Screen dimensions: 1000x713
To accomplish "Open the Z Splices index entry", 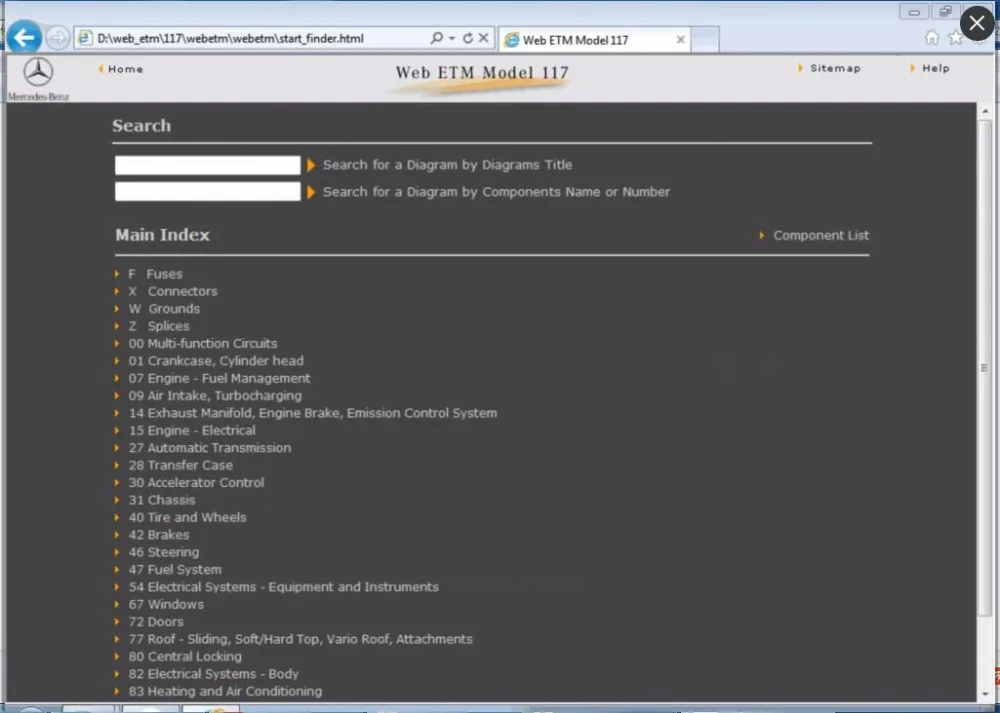I will (158, 326).
